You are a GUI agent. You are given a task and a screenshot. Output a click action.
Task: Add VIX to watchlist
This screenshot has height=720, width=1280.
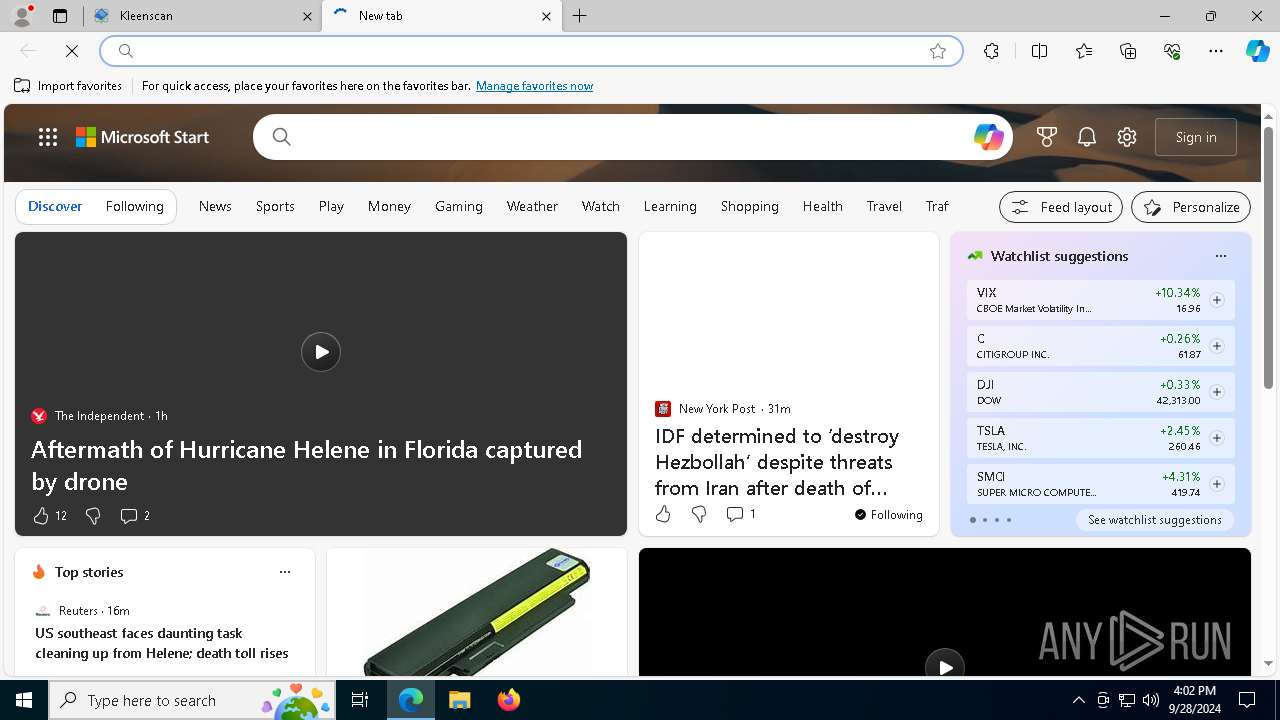[x=1217, y=300]
